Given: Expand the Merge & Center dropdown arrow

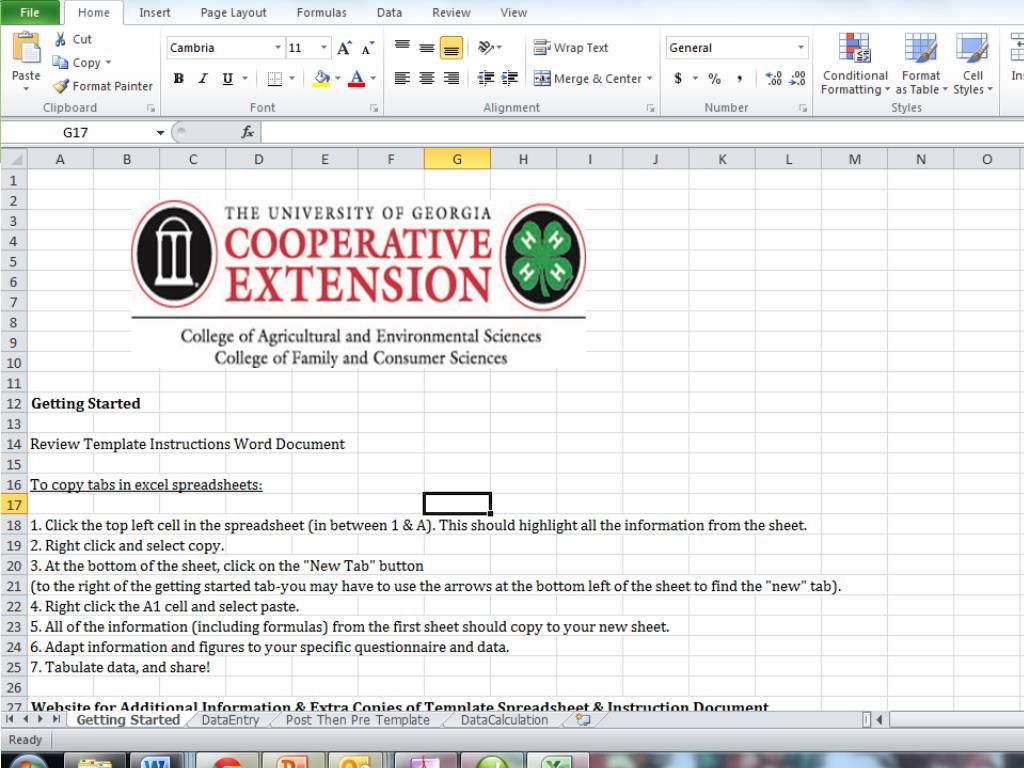Looking at the screenshot, I should click(649, 78).
